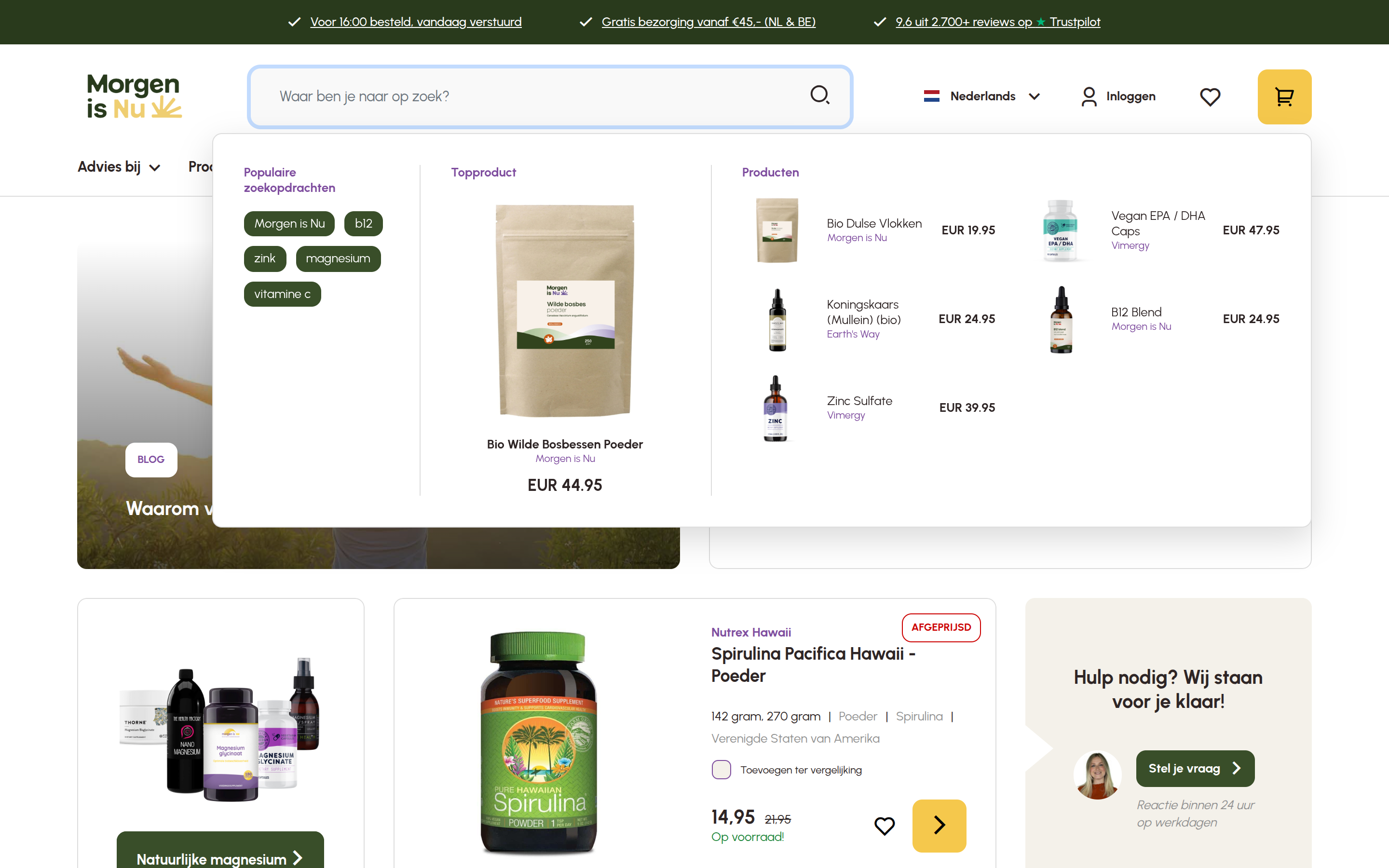The height and width of the screenshot is (868, 1389).
Task: Click the Spirulina filter tag
Action: 919,716
